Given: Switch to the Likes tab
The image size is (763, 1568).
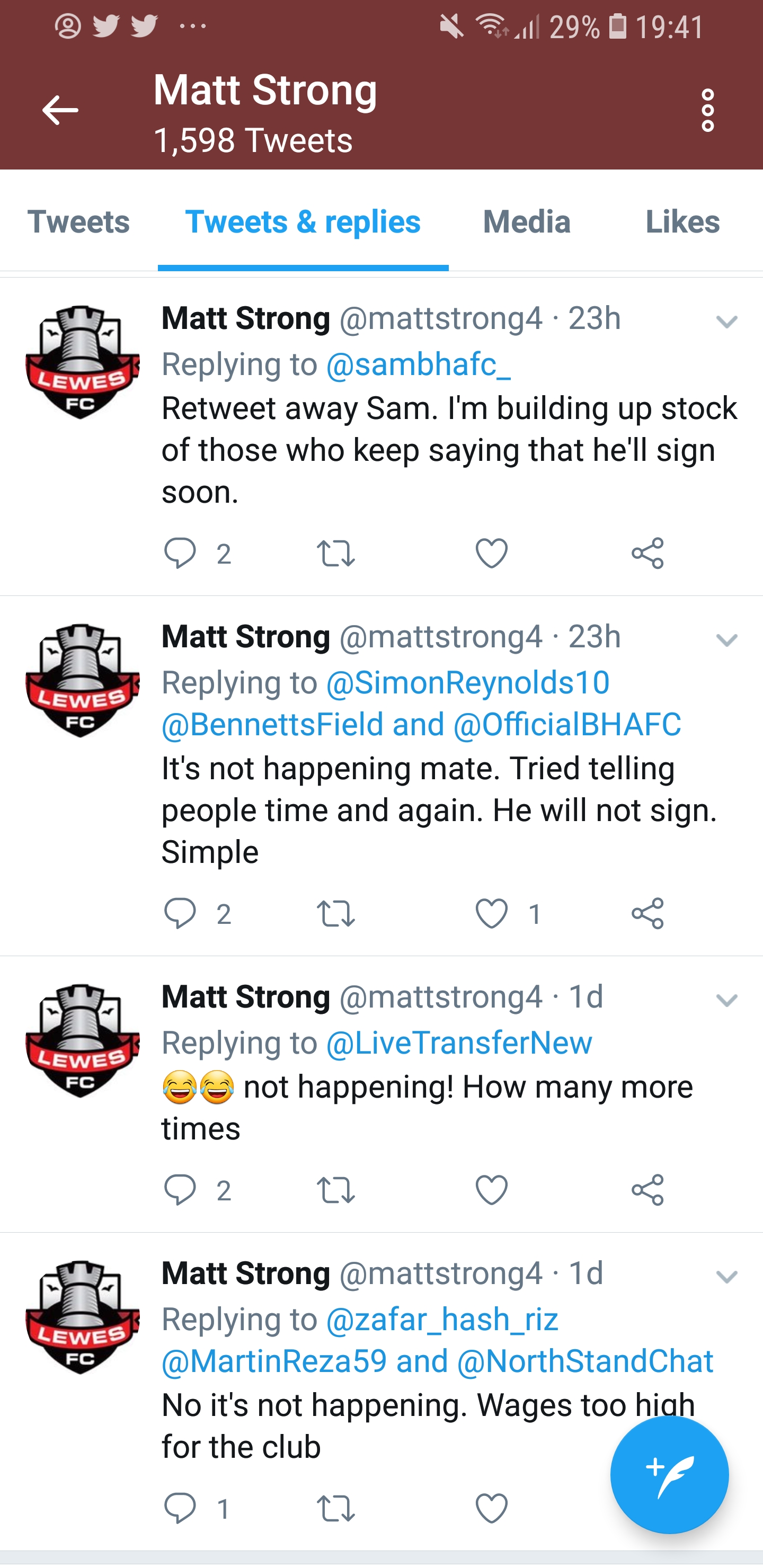Looking at the screenshot, I should [682, 221].
